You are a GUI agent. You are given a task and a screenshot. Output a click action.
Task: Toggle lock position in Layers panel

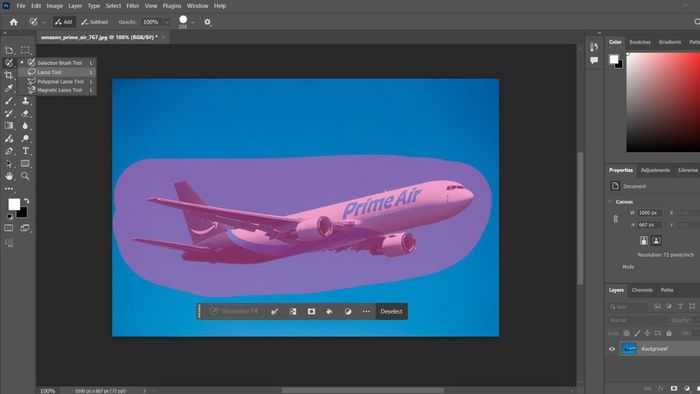point(647,333)
